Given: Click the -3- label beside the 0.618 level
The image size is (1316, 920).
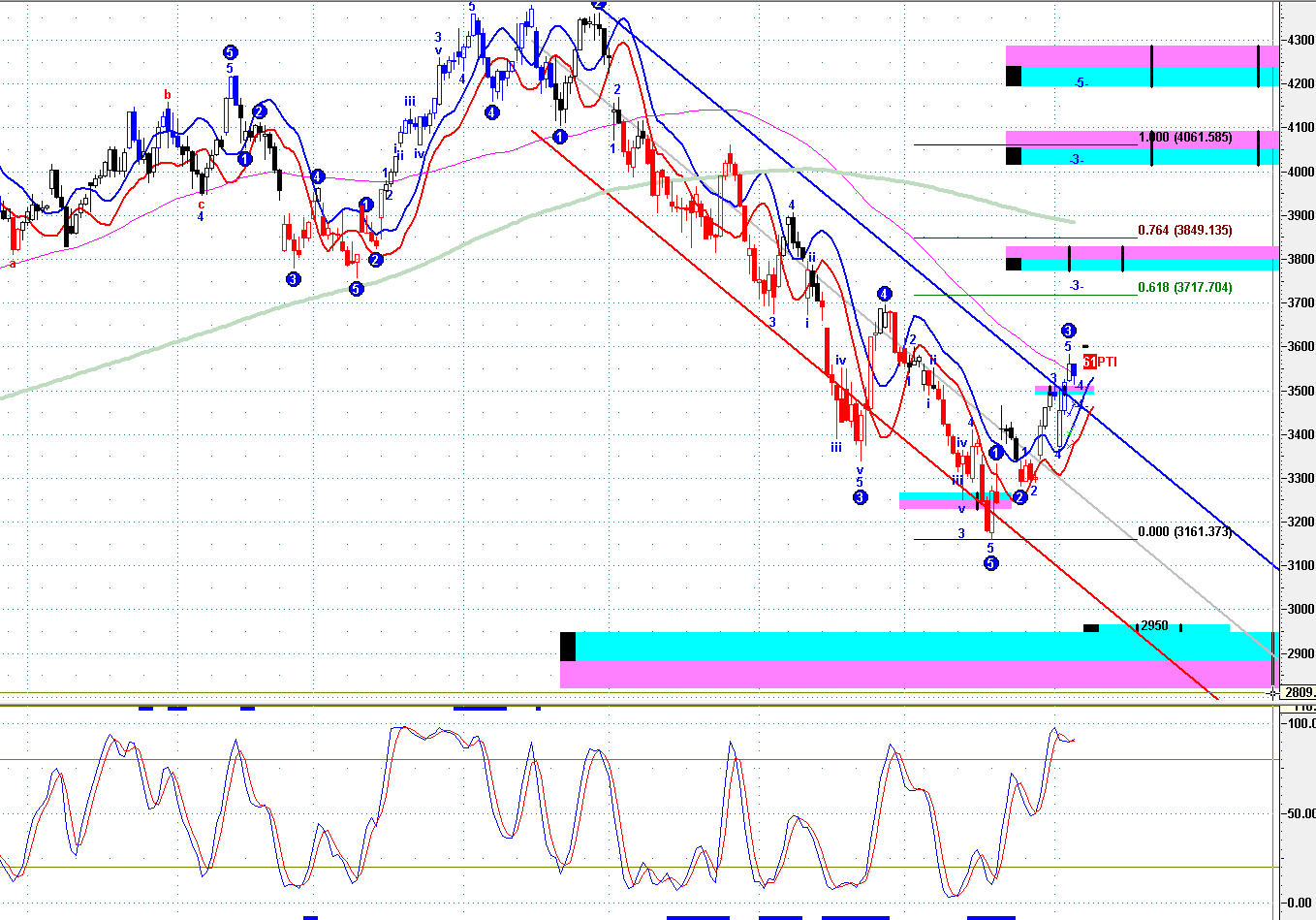Looking at the screenshot, I should [x=1076, y=286].
